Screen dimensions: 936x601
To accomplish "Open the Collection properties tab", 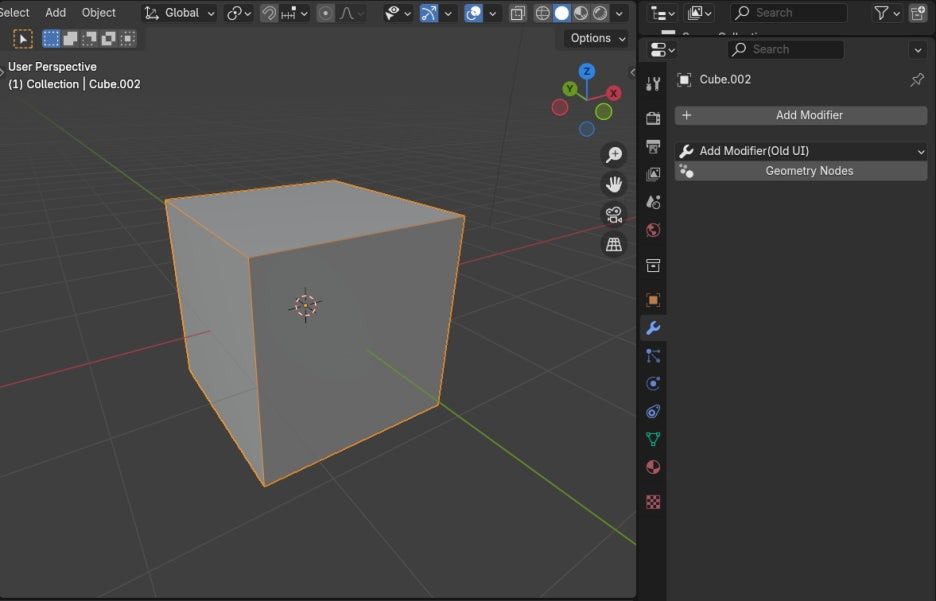I will pyautogui.click(x=653, y=266).
